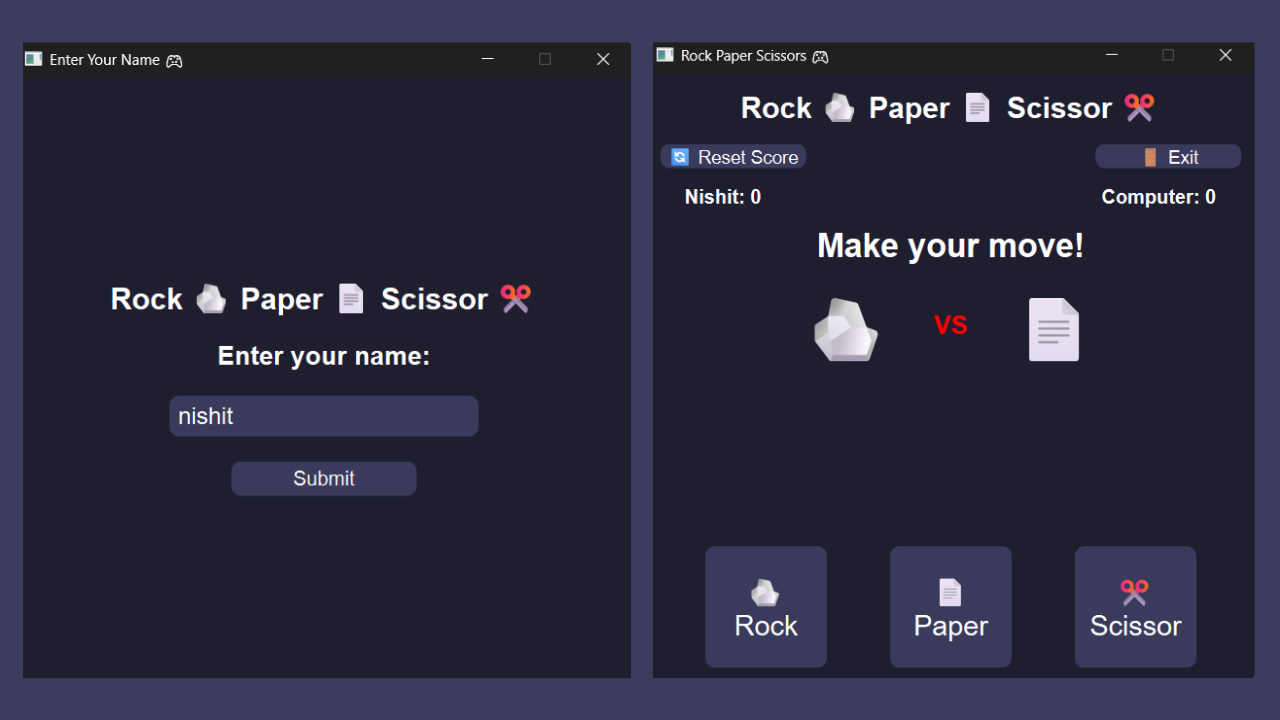The image size is (1280, 720).
Task: Click the Nishit: 0 score label
Action: [x=722, y=197]
